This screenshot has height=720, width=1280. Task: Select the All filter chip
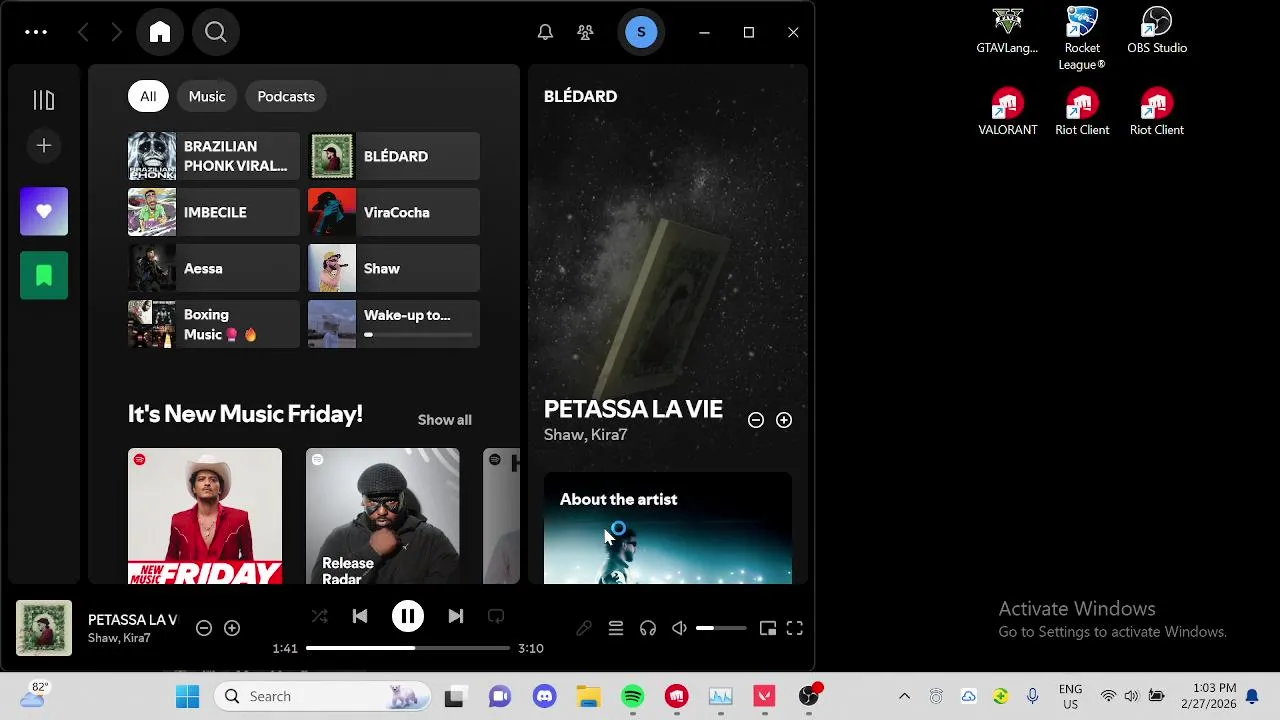tap(148, 96)
